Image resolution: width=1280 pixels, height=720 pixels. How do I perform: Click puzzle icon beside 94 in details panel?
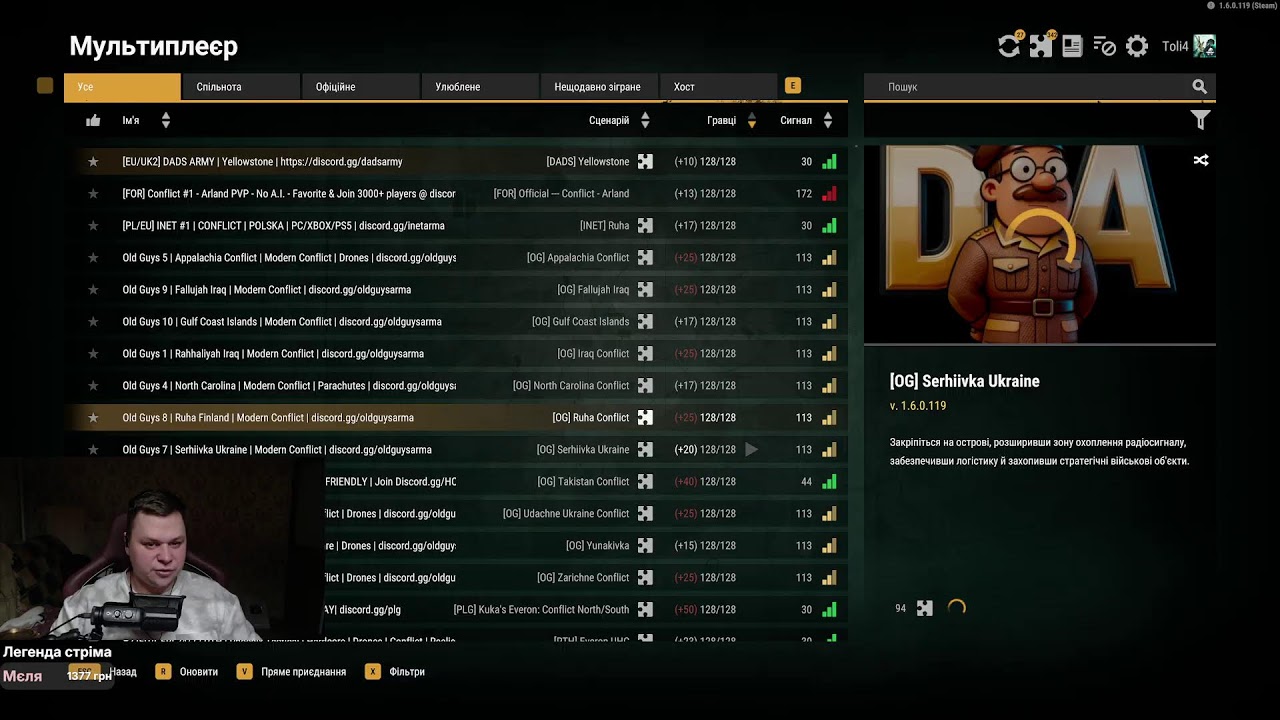(x=925, y=608)
